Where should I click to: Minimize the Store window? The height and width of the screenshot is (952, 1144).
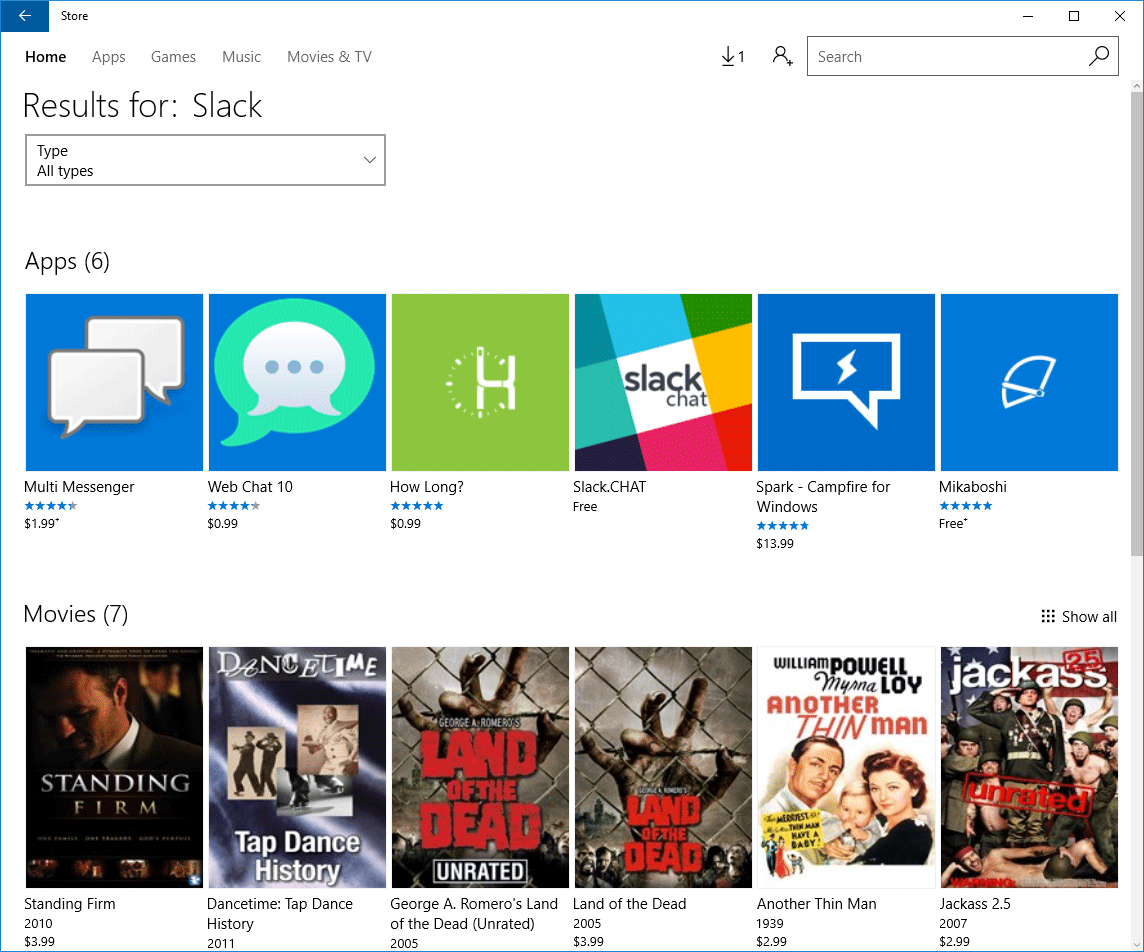(1028, 16)
